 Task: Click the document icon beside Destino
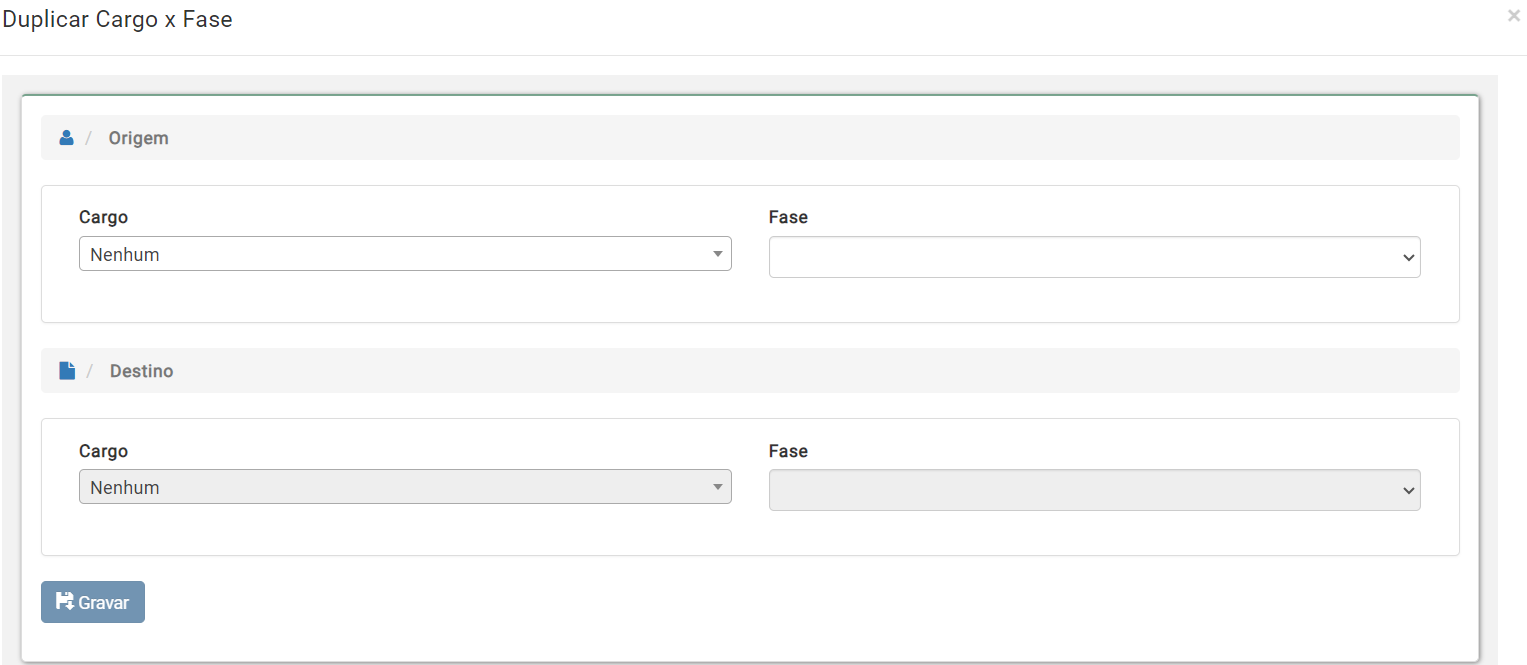click(x=67, y=371)
